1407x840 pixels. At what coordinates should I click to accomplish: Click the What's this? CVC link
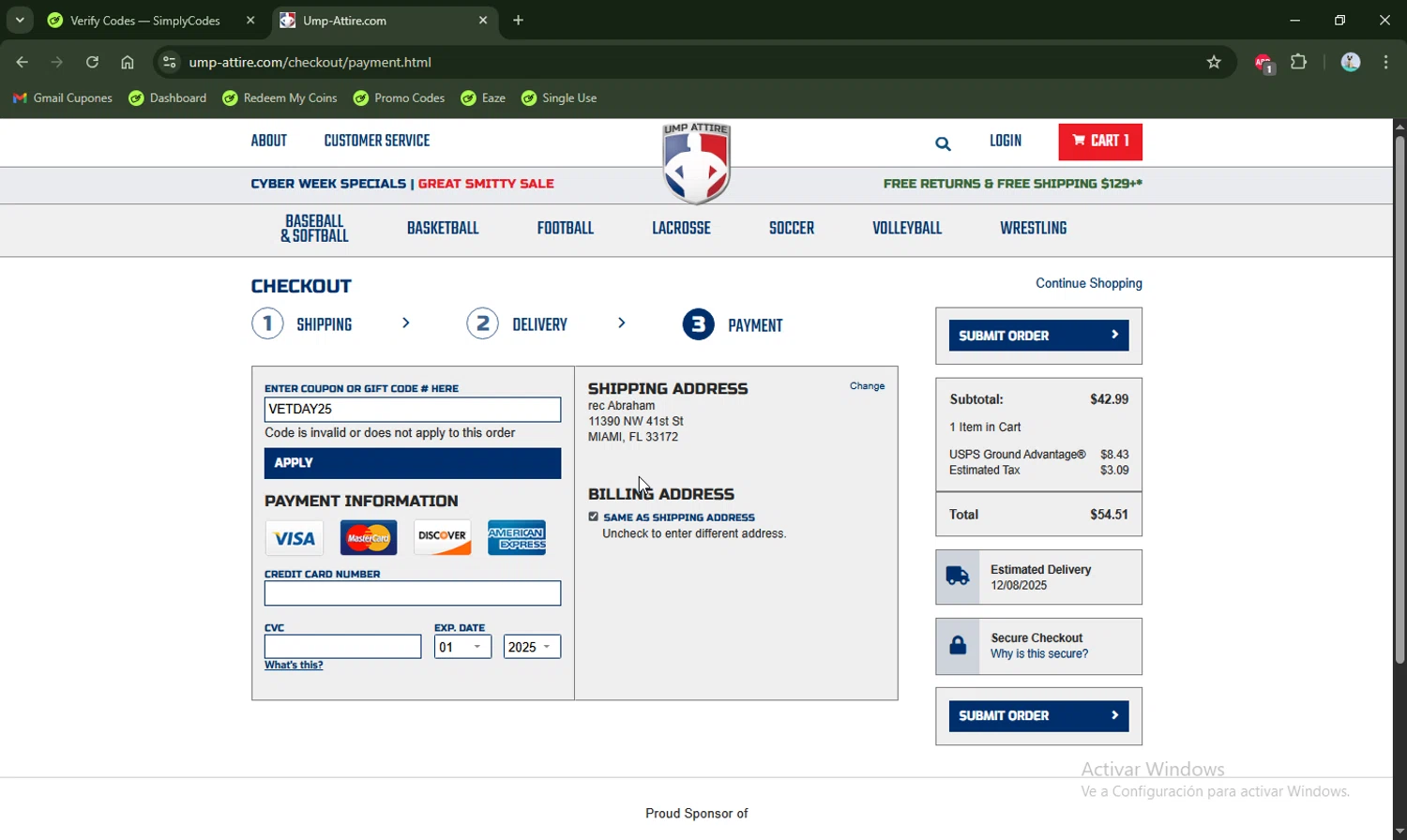294,666
